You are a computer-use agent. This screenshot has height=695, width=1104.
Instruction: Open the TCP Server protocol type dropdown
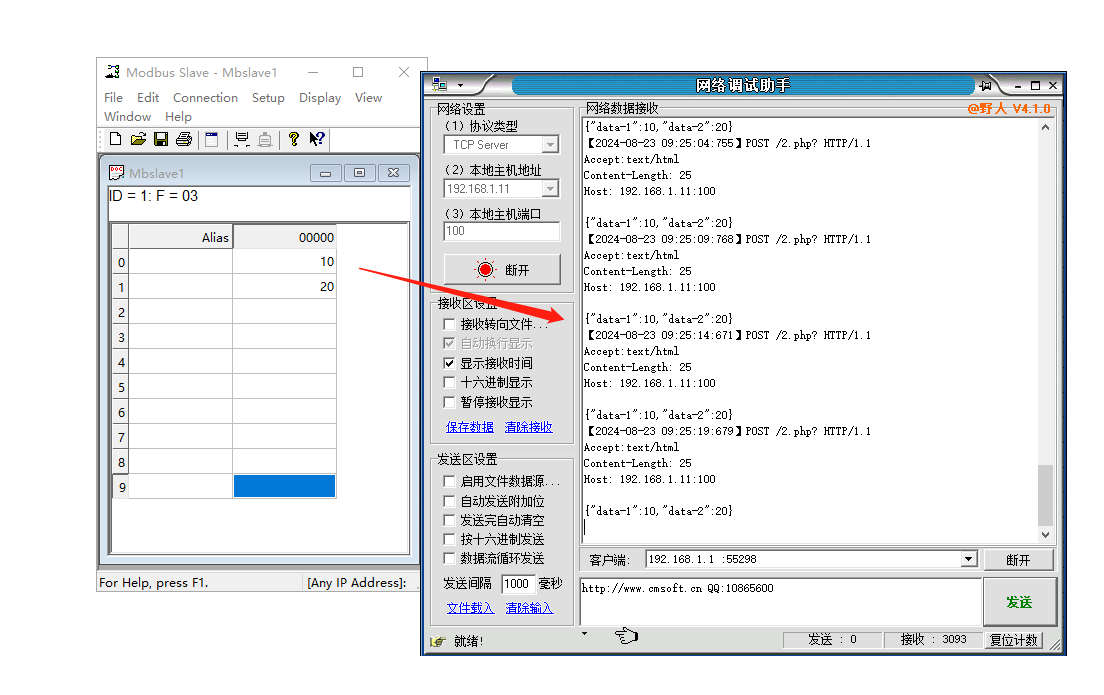[551, 144]
